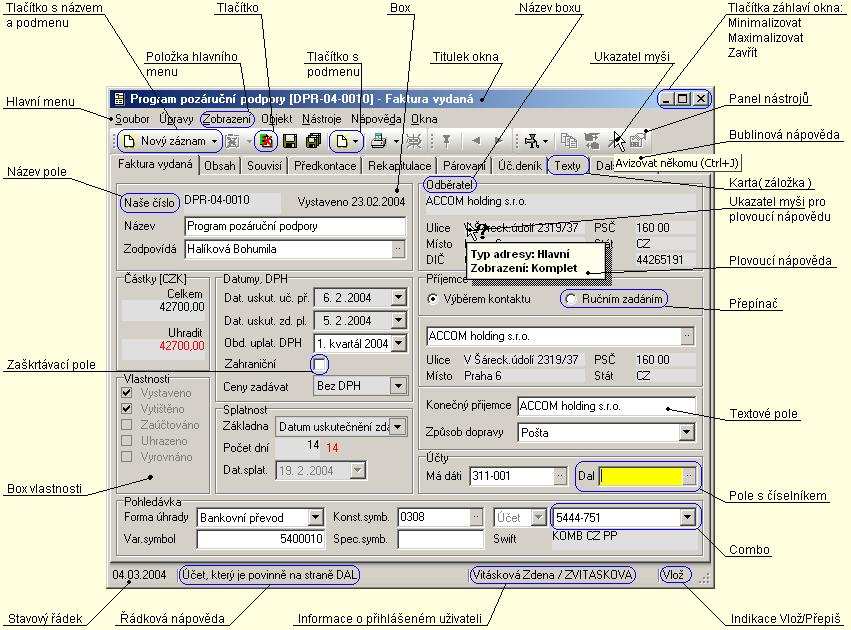Open the Objekt menu
Image resolution: width=851 pixels, height=630 pixels.
click(276, 119)
